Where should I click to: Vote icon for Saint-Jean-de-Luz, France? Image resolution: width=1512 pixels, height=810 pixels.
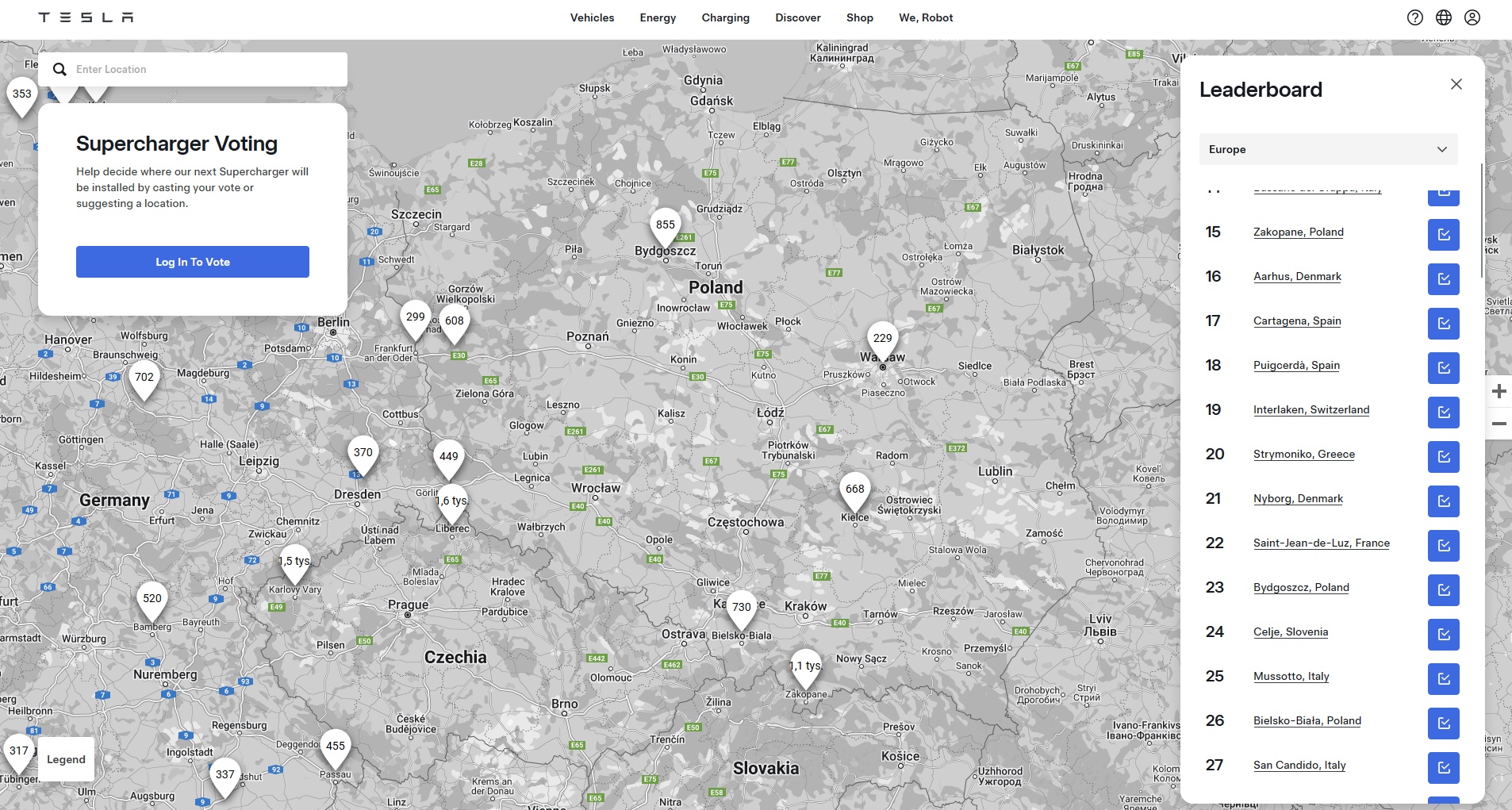[x=1444, y=546]
